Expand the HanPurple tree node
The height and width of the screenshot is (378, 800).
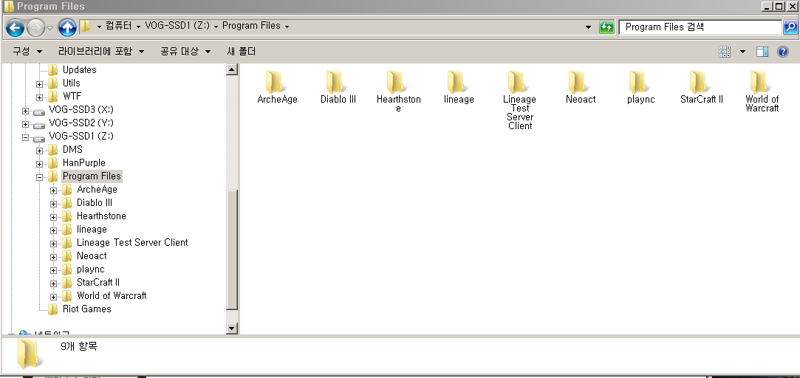(x=40, y=164)
